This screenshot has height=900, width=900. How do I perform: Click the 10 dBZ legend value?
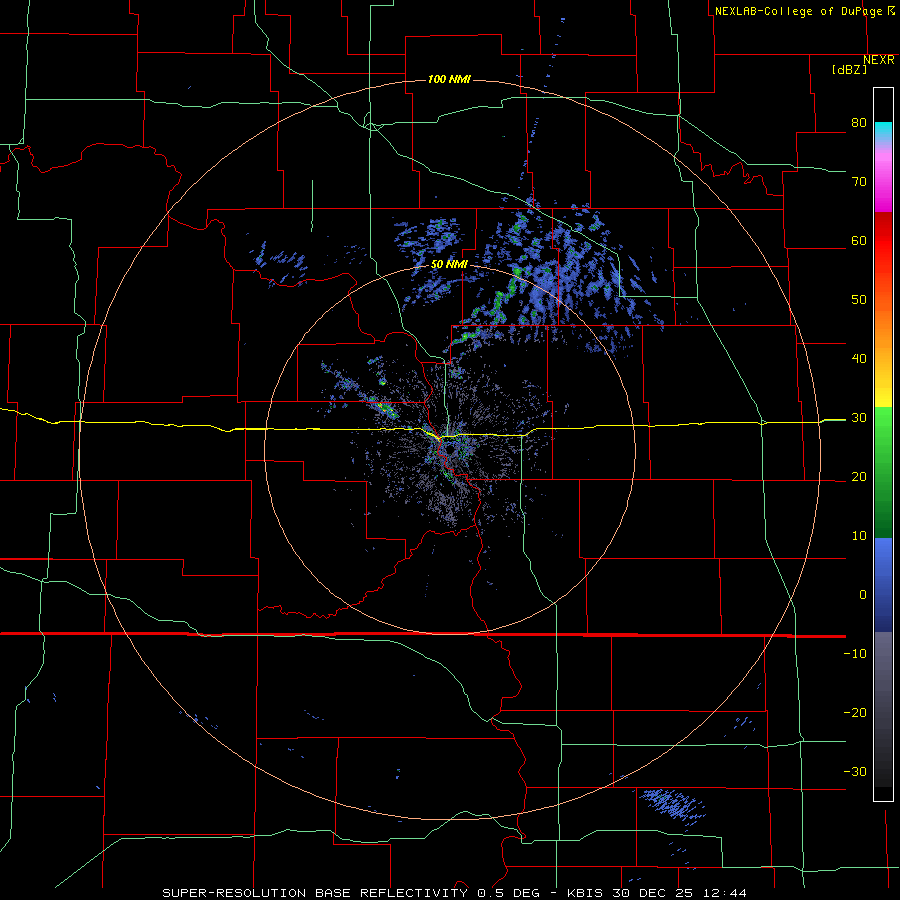[x=859, y=536]
